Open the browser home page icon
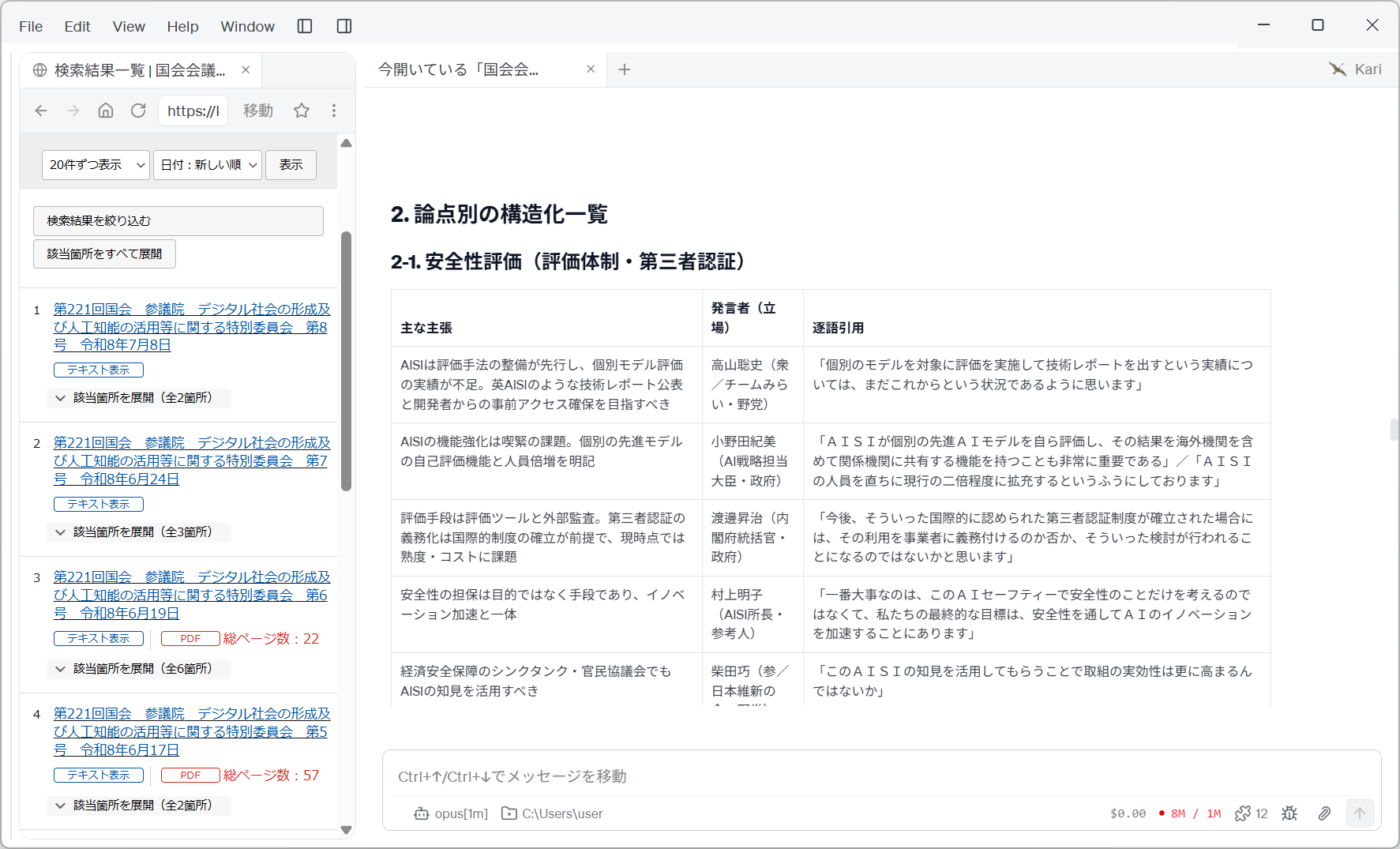The image size is (1400, 849). tap(106, 111)
